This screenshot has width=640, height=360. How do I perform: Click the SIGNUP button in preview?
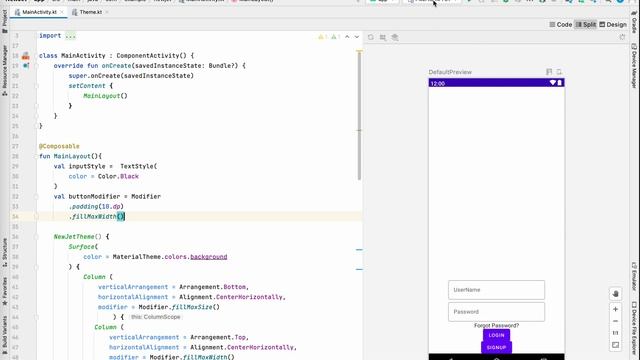pyautogui.click(x=496, y=347)
